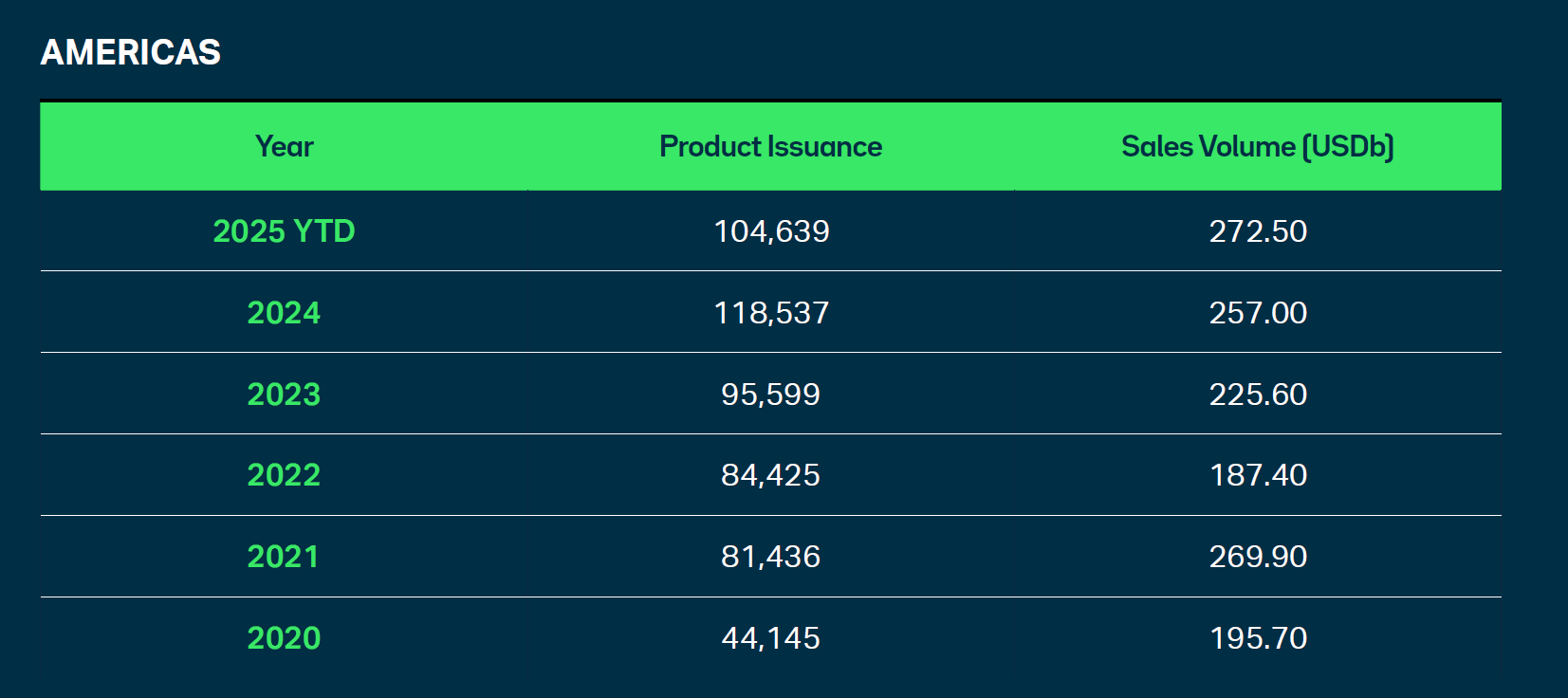The height and width of the screenshot is (698, 1568).
Task: Click the 2020 year cell
Action: pyautogui.click(x=284, y=638)
